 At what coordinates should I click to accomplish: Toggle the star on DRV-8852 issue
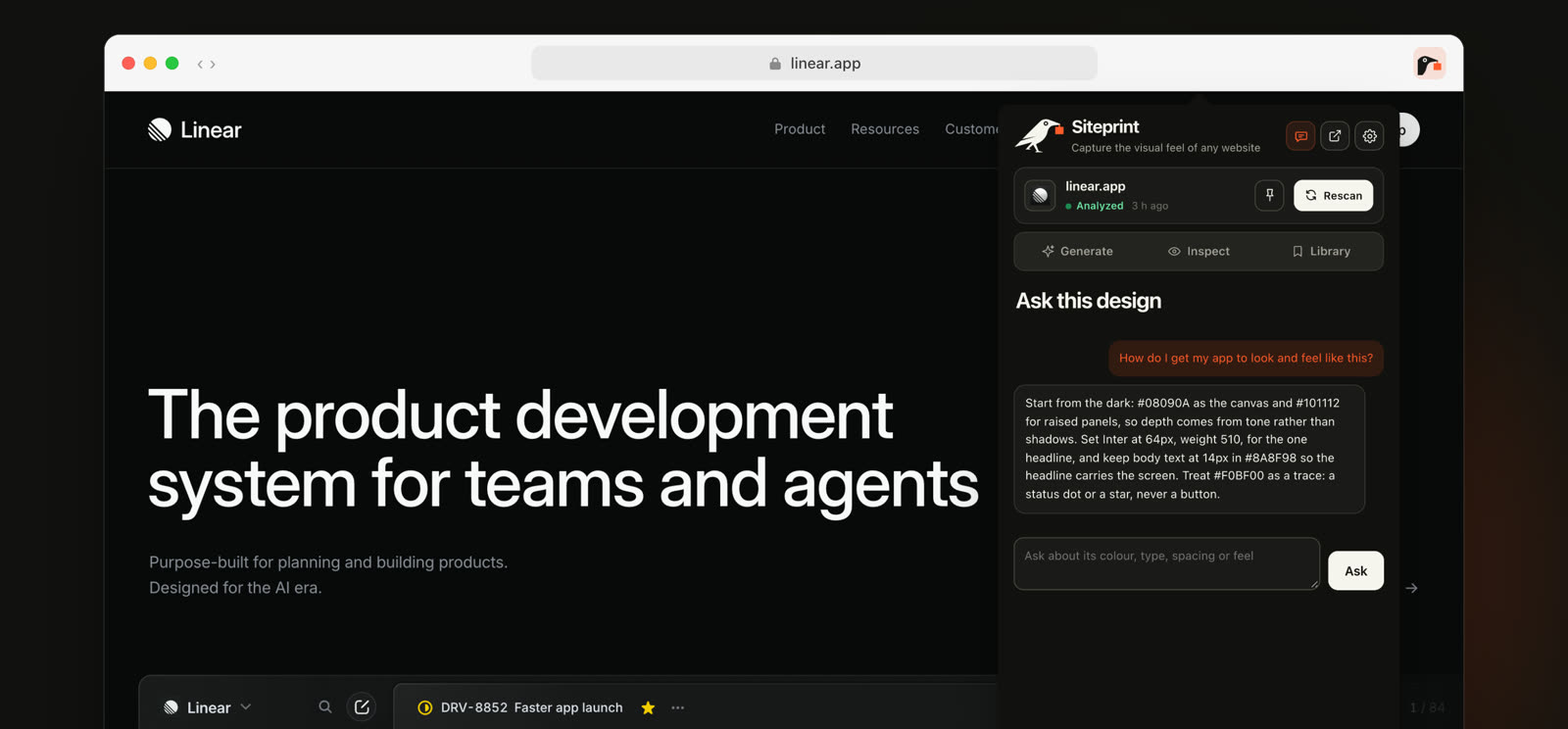(x=648, y=707)
